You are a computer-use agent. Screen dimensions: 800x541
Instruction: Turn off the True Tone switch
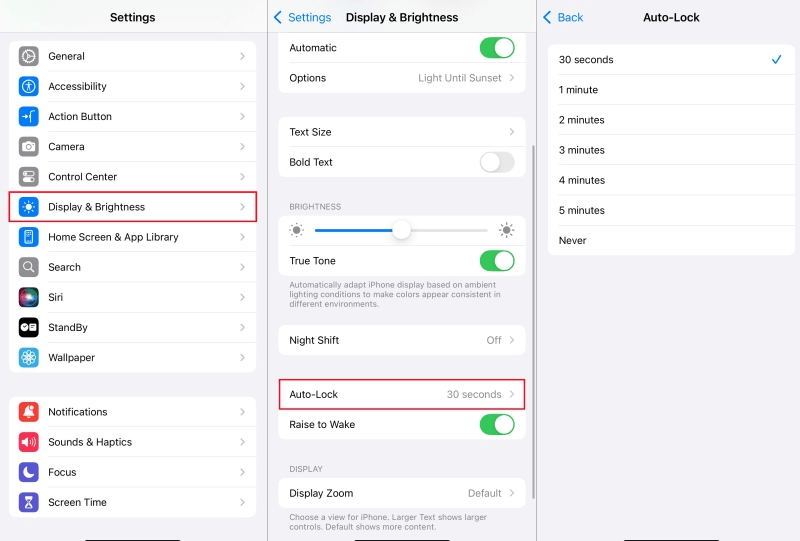(x=497, y=261)
